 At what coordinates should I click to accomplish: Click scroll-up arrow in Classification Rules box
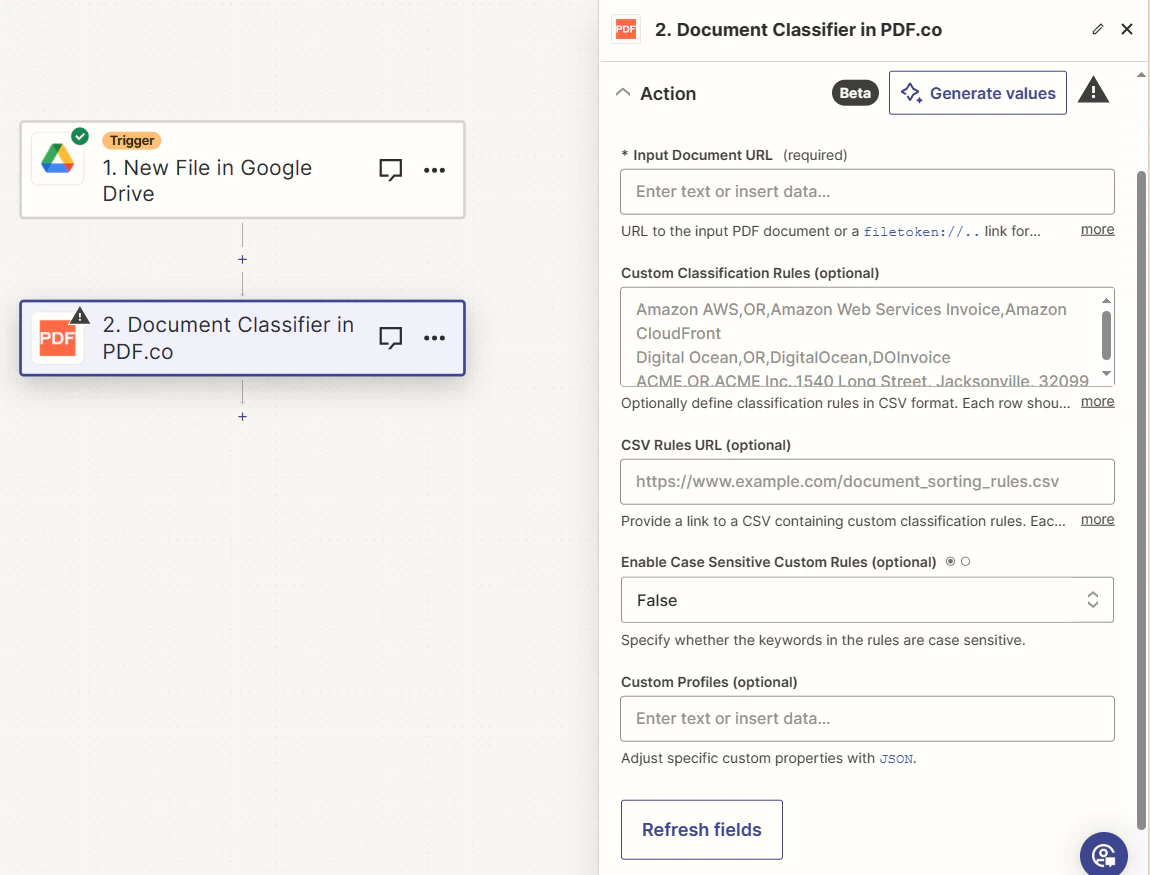pyautogui.click(x=1106, y=301)
